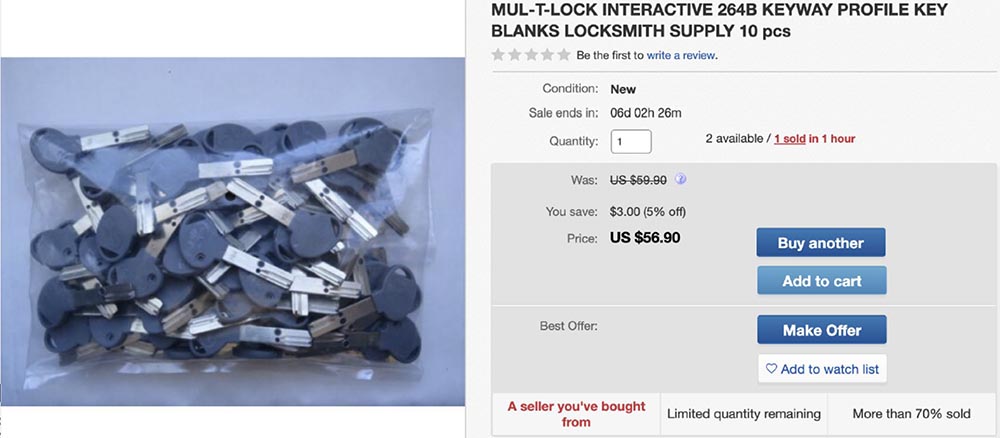This screenshot has width=1000, height=438.
Task: Click the second rating star
Action: point(515,55)
